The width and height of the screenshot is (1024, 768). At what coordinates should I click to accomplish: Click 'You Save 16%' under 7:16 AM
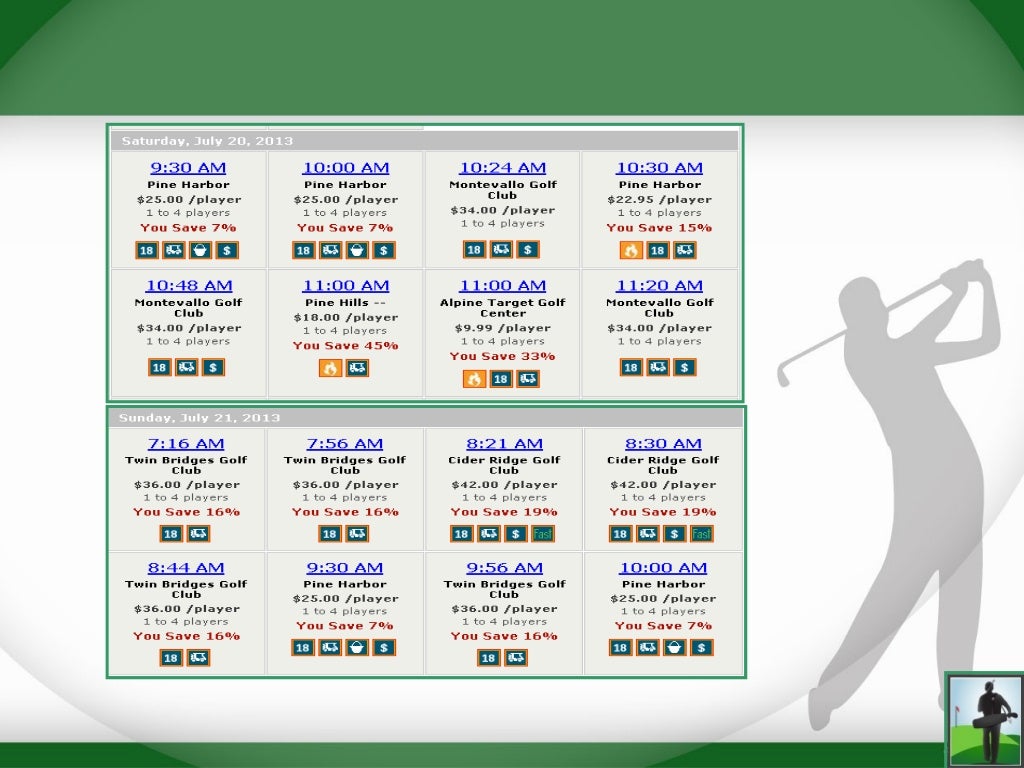[x=186, y=512]
